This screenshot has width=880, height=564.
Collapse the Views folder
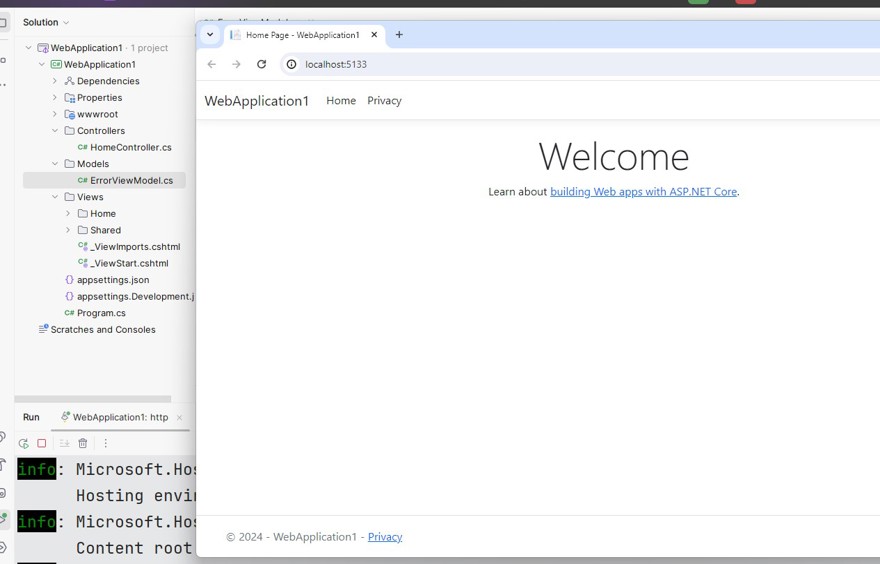point(55,197)
